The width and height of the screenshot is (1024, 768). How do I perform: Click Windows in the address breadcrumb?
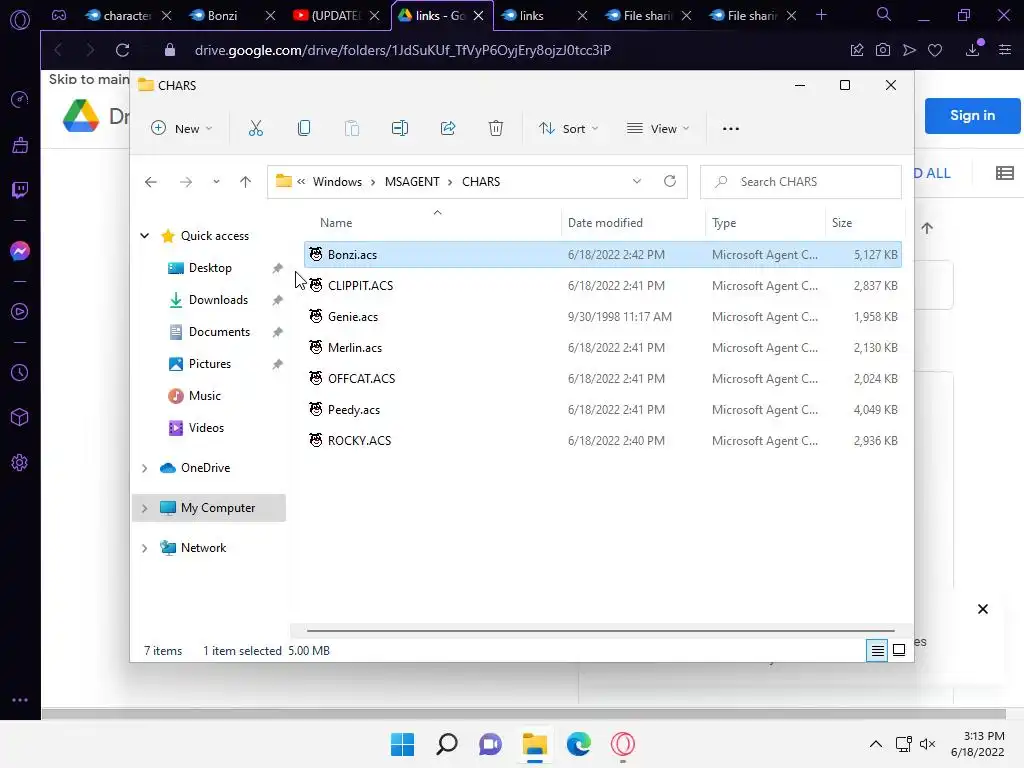[337, 182]
